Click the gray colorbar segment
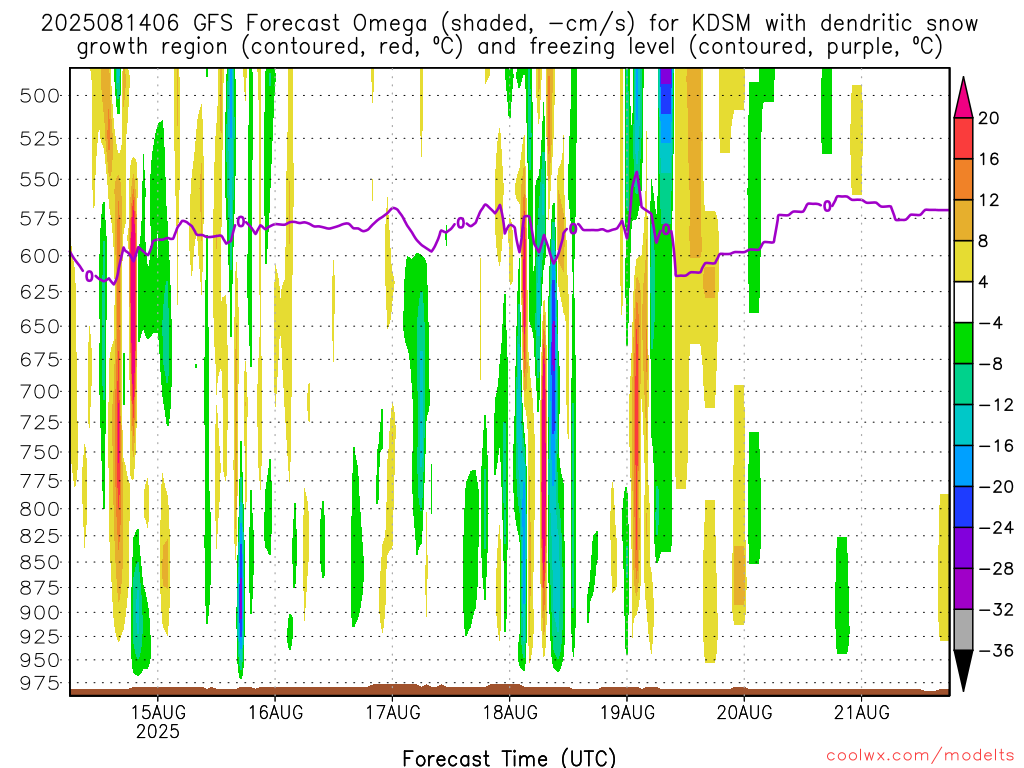 (x=963, y=630)
